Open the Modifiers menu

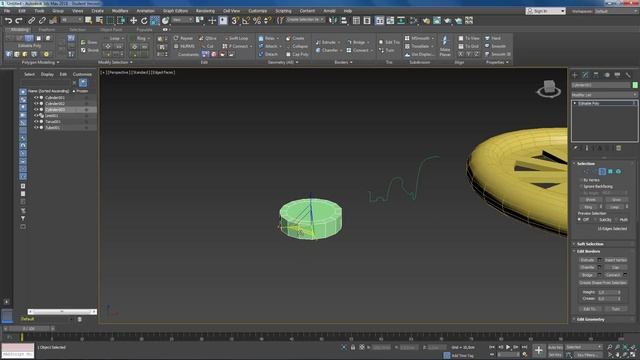click(120, 11)
